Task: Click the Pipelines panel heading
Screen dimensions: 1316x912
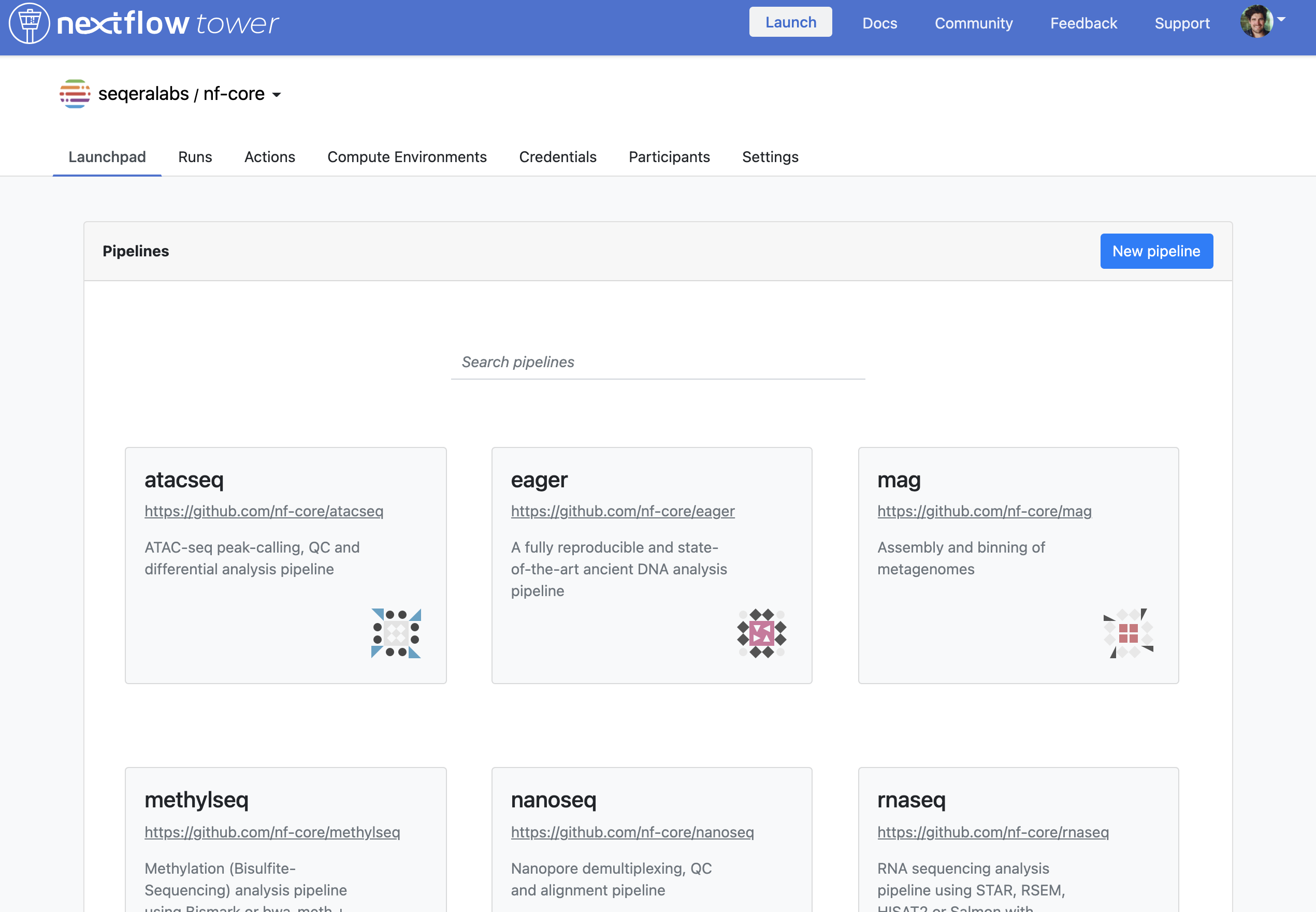Action: pyautogui.click(x=135, y=251)
